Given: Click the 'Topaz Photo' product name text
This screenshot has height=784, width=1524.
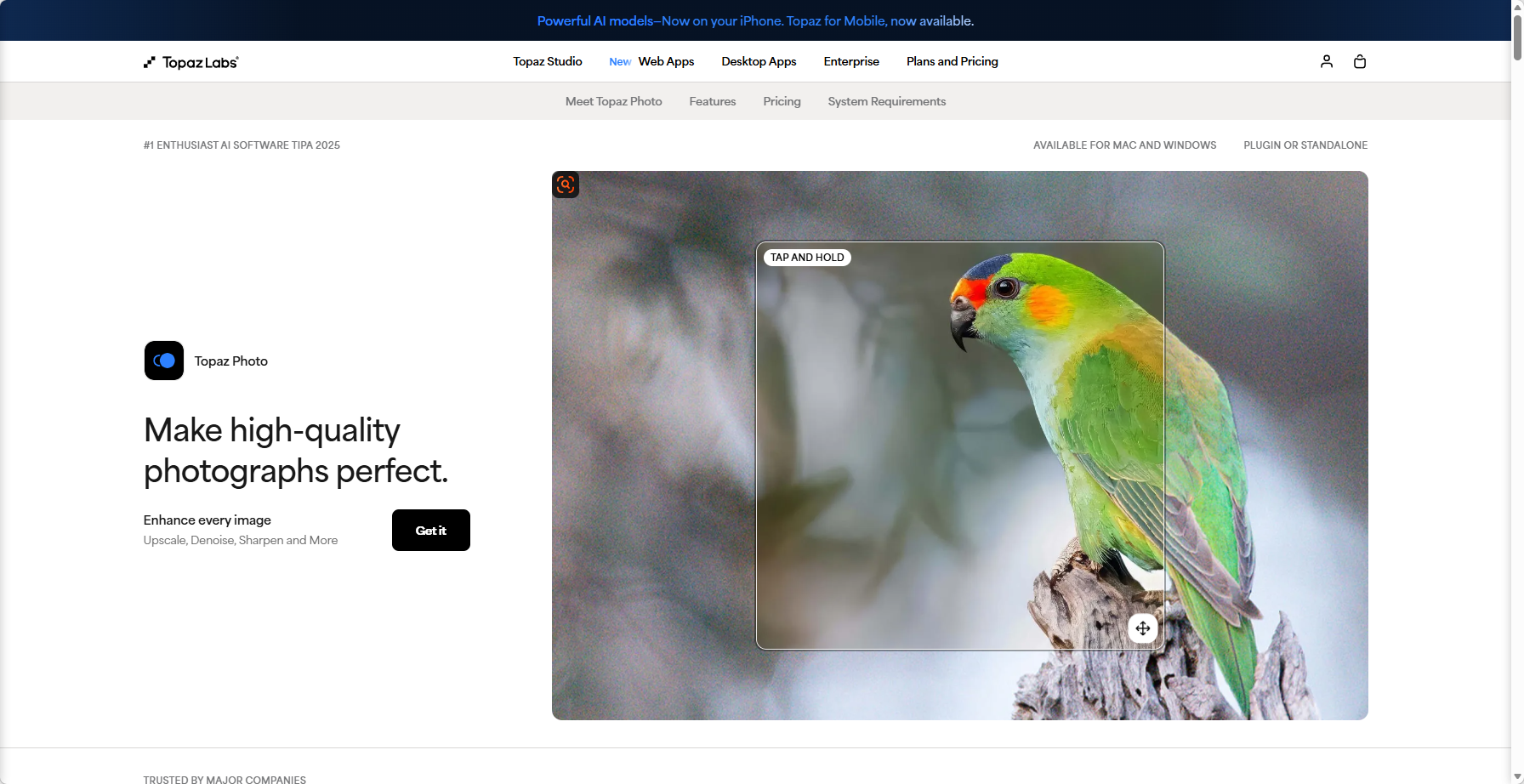Looking at the screenshot, I should (231, 361).
